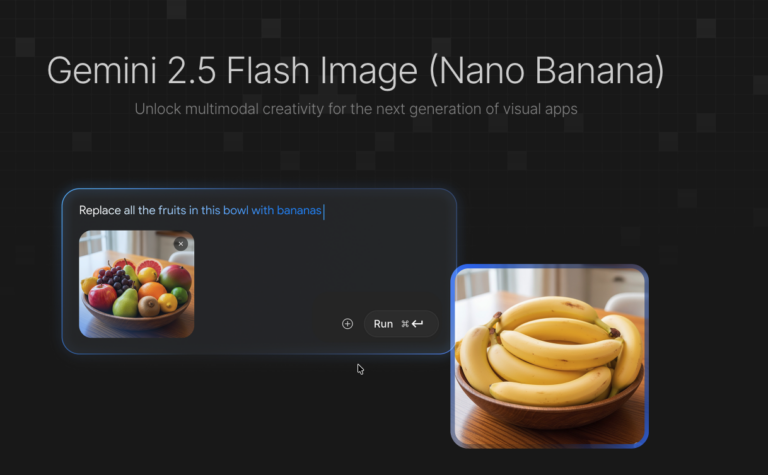Image resolution: width=768 pixels, height=475 pixels.
Task: Click the plus icon to add attachment
Action: [347, 324]
